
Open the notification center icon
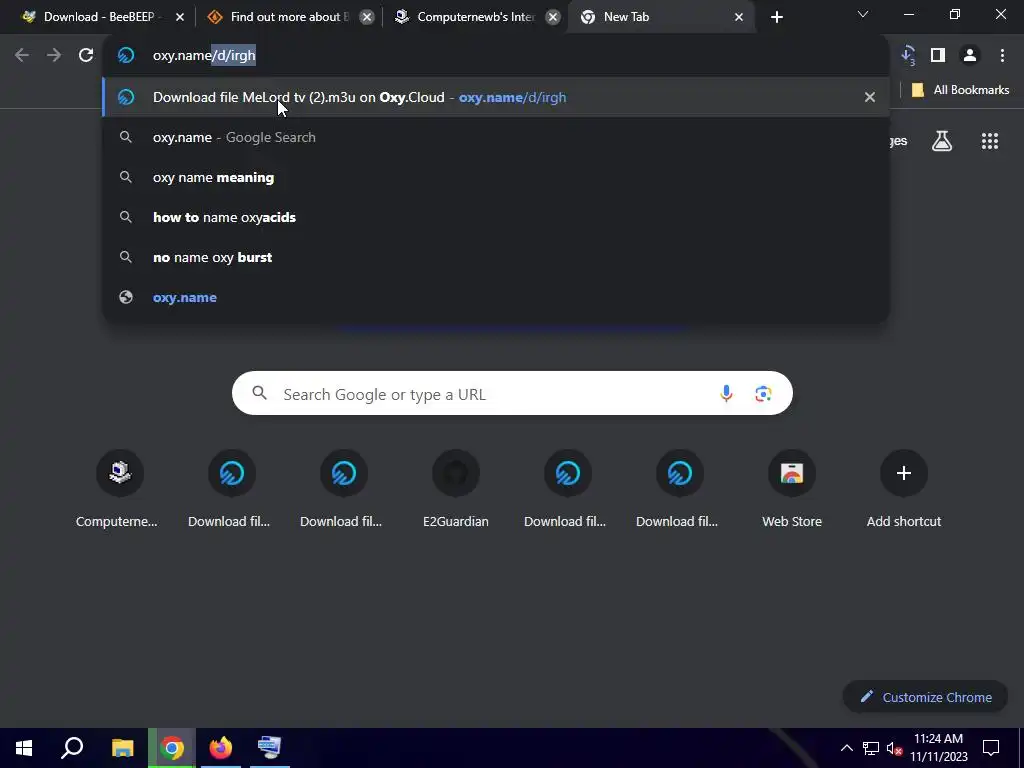[x=991, y=748]
